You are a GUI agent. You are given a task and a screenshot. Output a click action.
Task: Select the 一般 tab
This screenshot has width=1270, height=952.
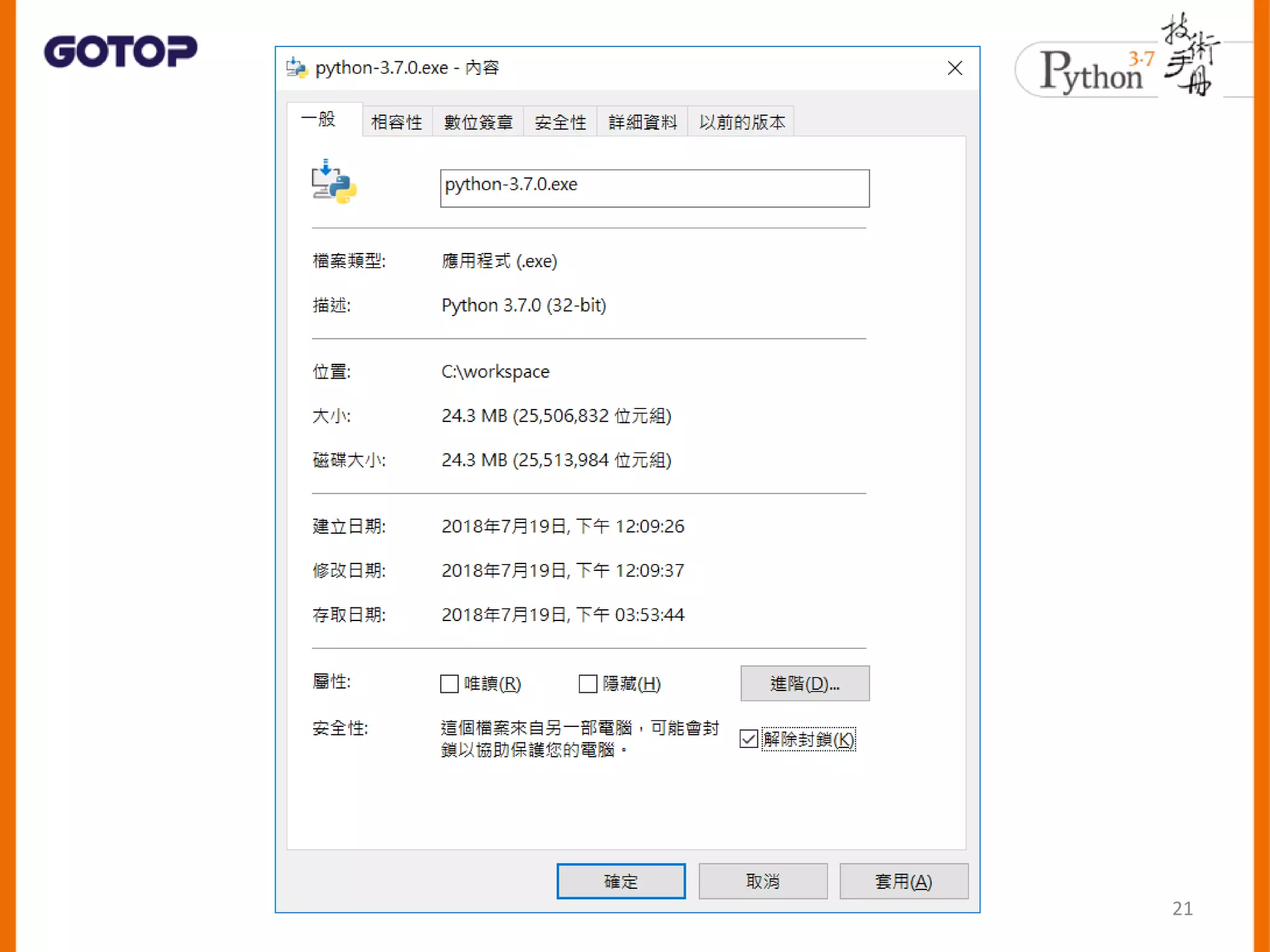(319, 119)
